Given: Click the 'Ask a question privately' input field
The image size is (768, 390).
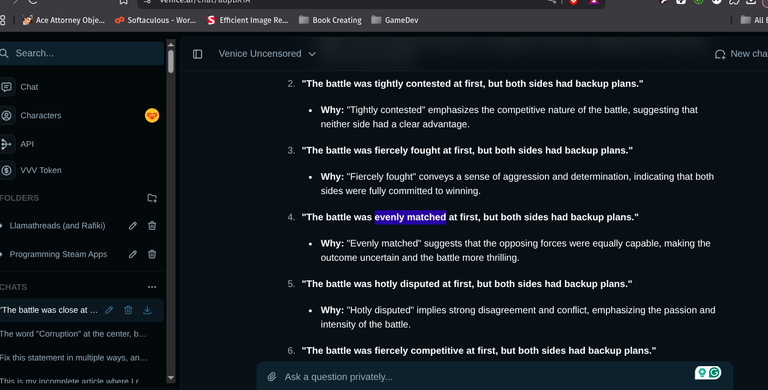Looking at the screenshot, I should click(485, 377).
